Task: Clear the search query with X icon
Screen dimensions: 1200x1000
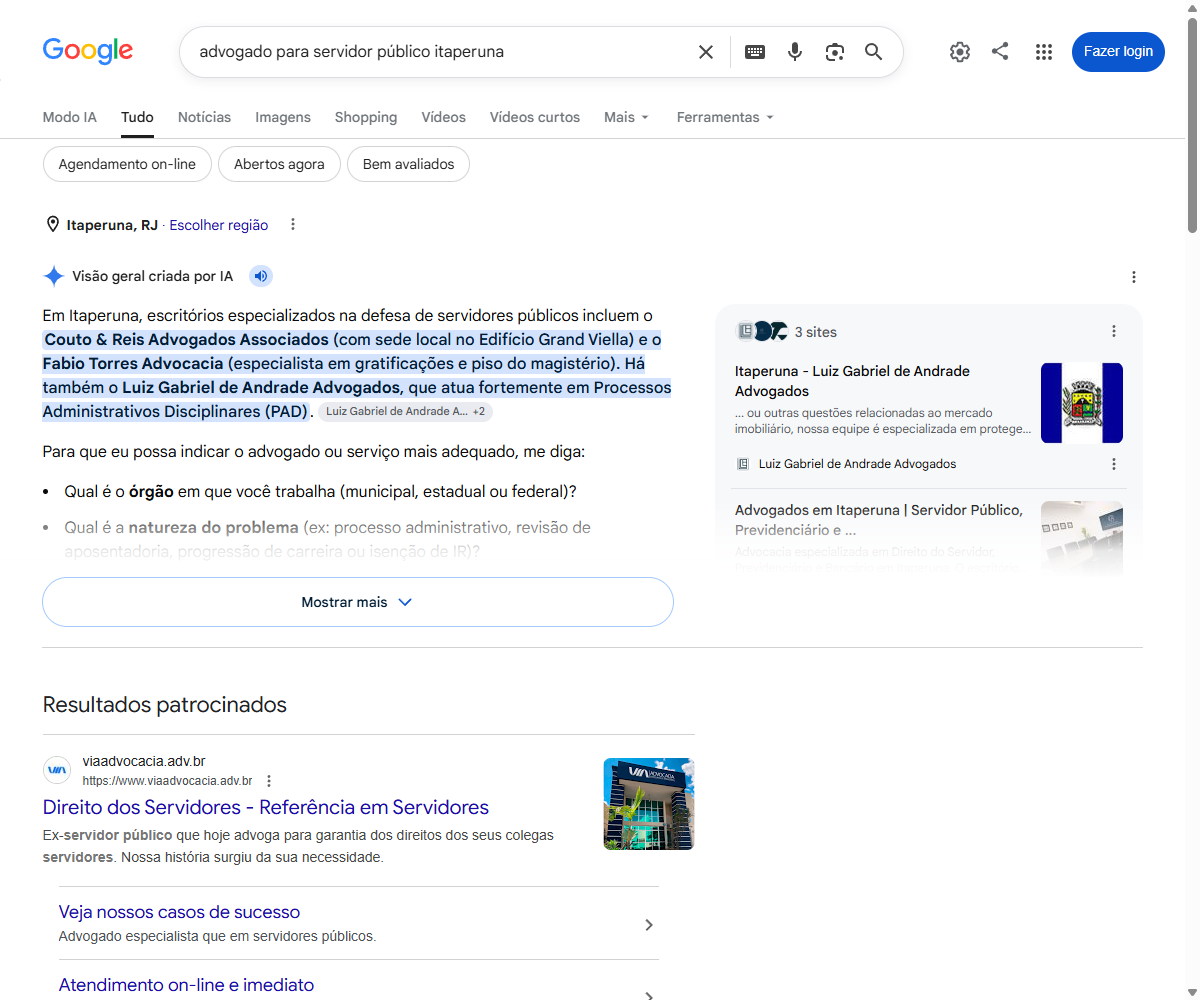Action: [706, 52]
